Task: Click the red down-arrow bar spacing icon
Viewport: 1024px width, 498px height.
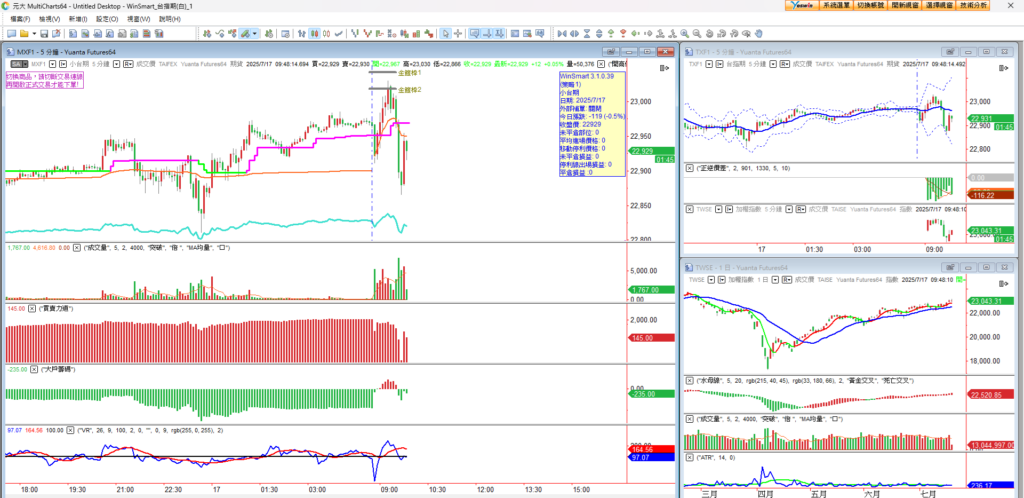Action: coord(623,33)
